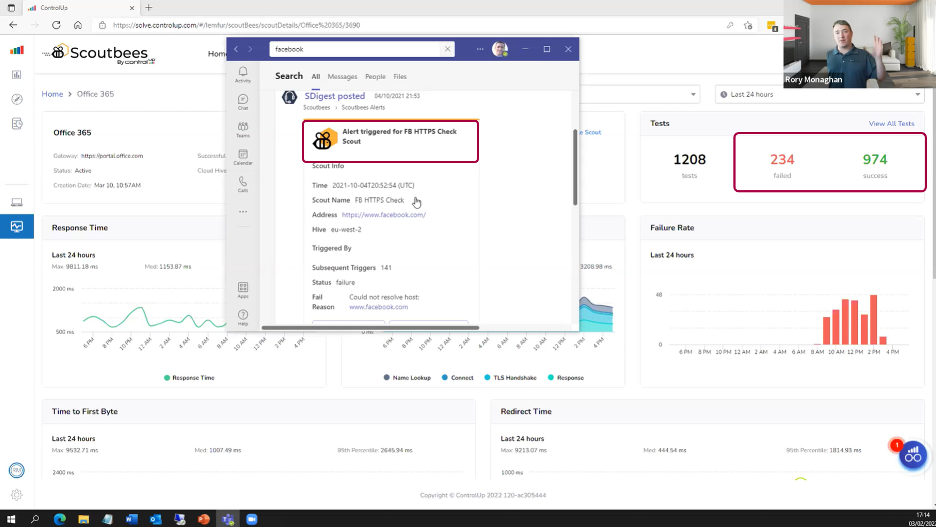Screen dimensions: 936x528
Task: Open second sidebar dashboard icon
Action: 17,75
